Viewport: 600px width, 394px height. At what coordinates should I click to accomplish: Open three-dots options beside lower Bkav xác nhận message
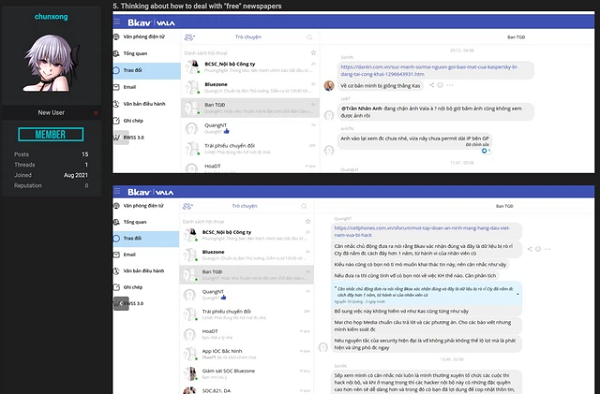tap(548, 249)
